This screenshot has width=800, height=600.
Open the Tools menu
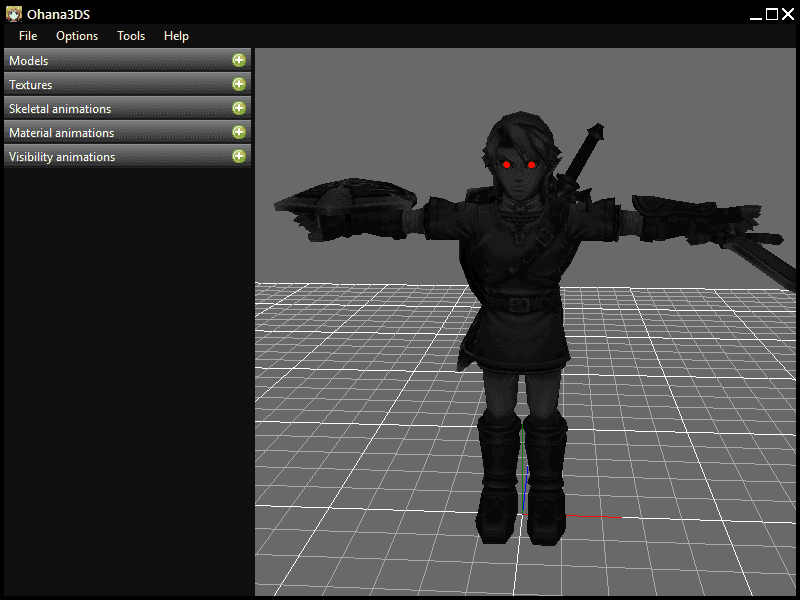click(131, 36)
